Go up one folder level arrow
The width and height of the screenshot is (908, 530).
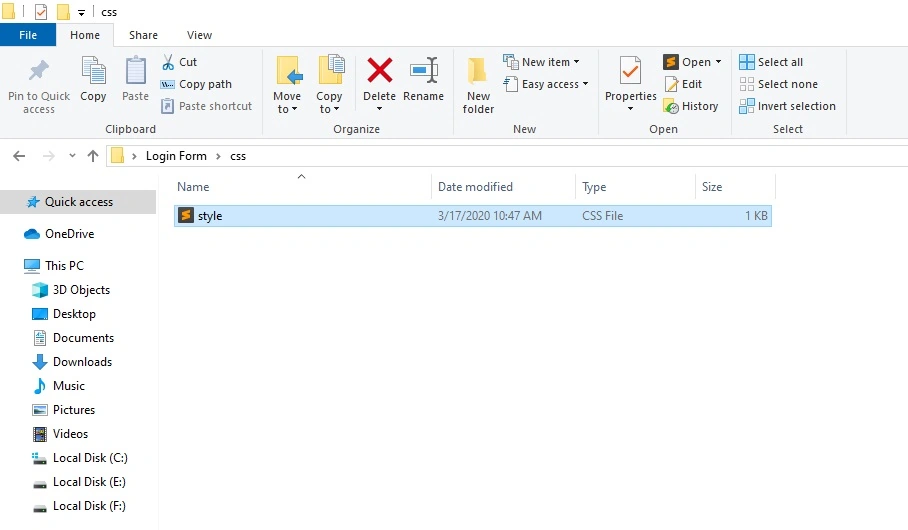pyautogui.click(x=93, y=156)
